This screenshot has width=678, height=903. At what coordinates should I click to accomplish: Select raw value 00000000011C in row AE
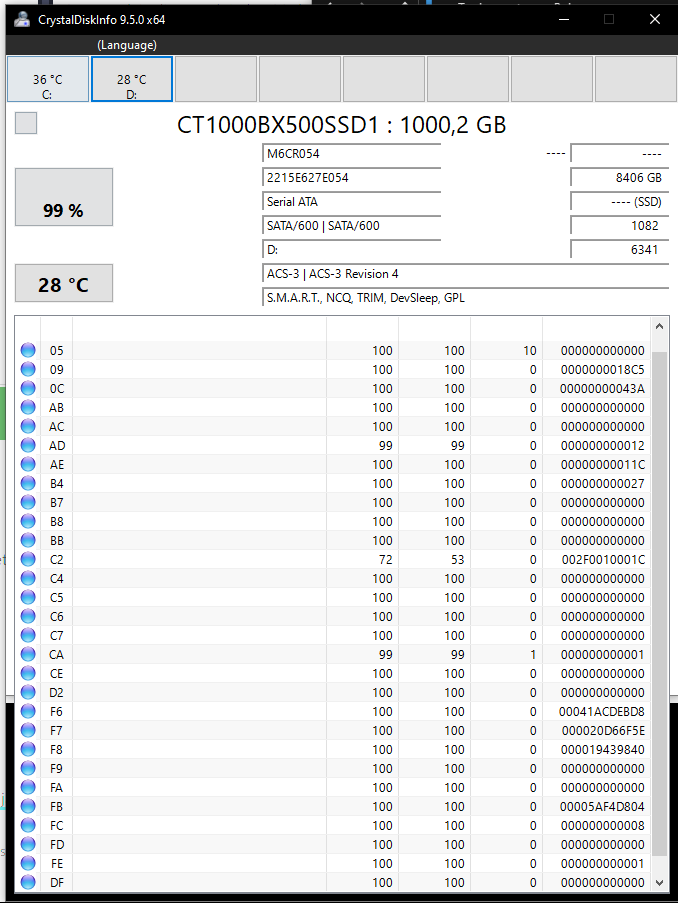[603, 464]
